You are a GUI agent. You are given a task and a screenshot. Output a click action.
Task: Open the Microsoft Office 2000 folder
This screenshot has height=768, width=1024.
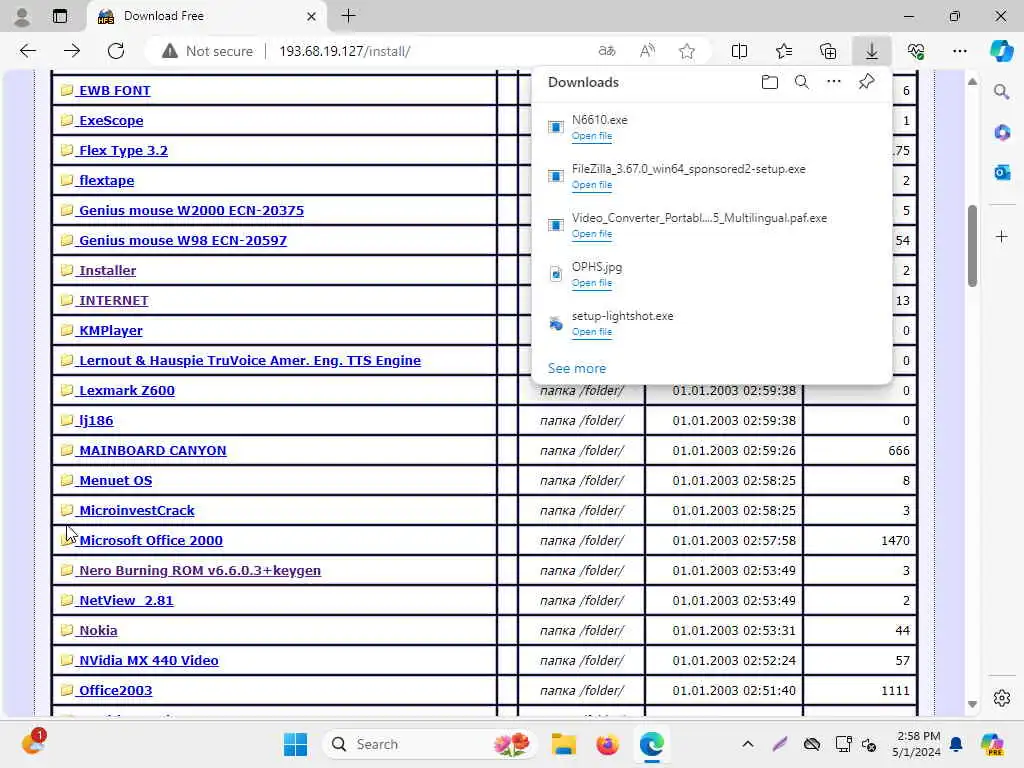(150, 541)
